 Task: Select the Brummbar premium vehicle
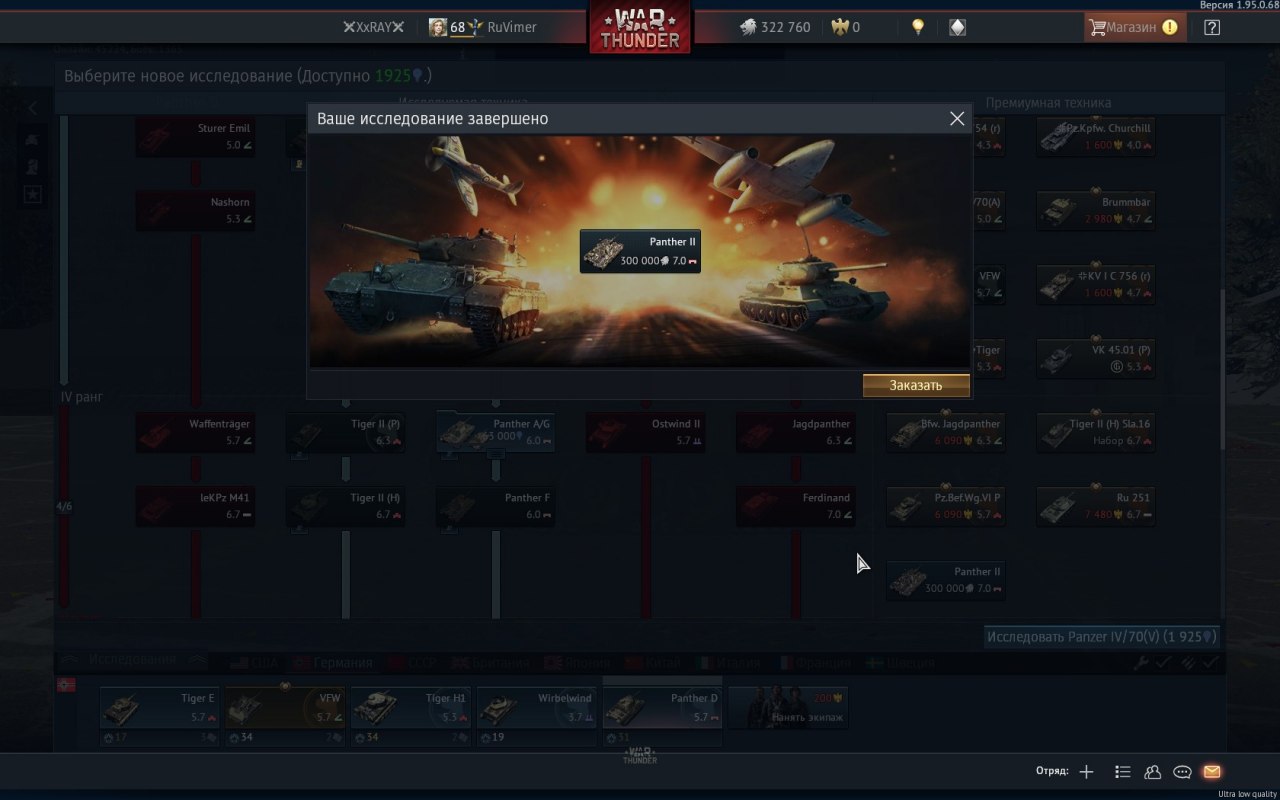[x=1095, y=210]
